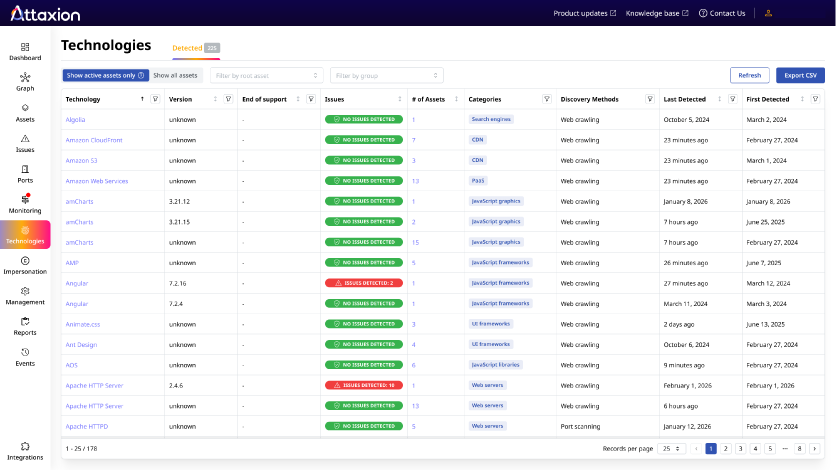Select the Detected tab
The height and width of the screenshot is (470, 836).
[x=186, y=48]
